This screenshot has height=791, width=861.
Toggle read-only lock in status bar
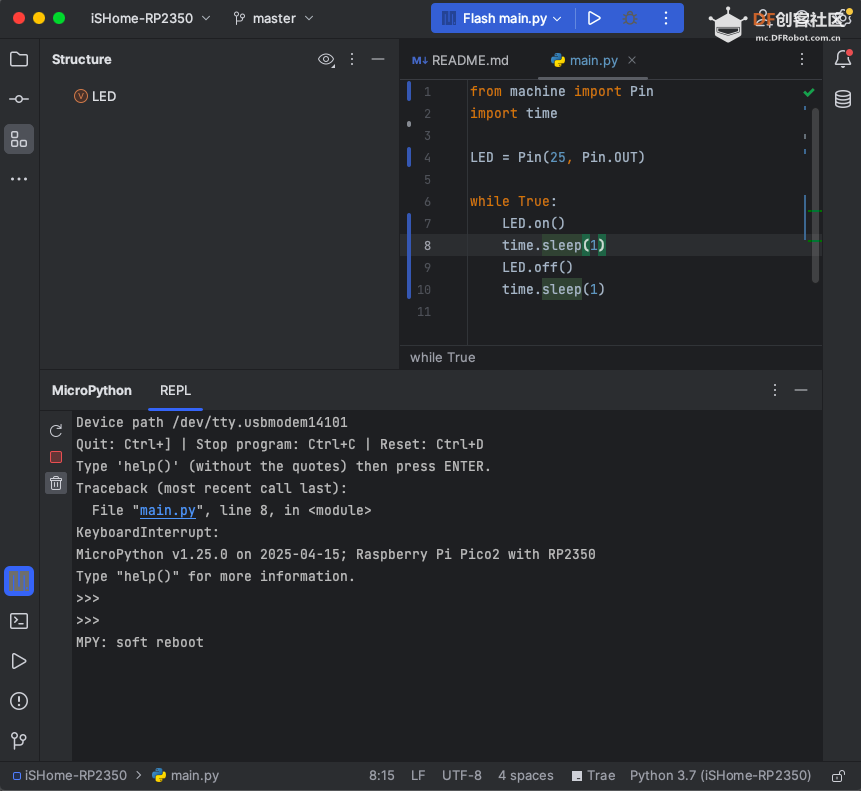[x=838, y=776]
